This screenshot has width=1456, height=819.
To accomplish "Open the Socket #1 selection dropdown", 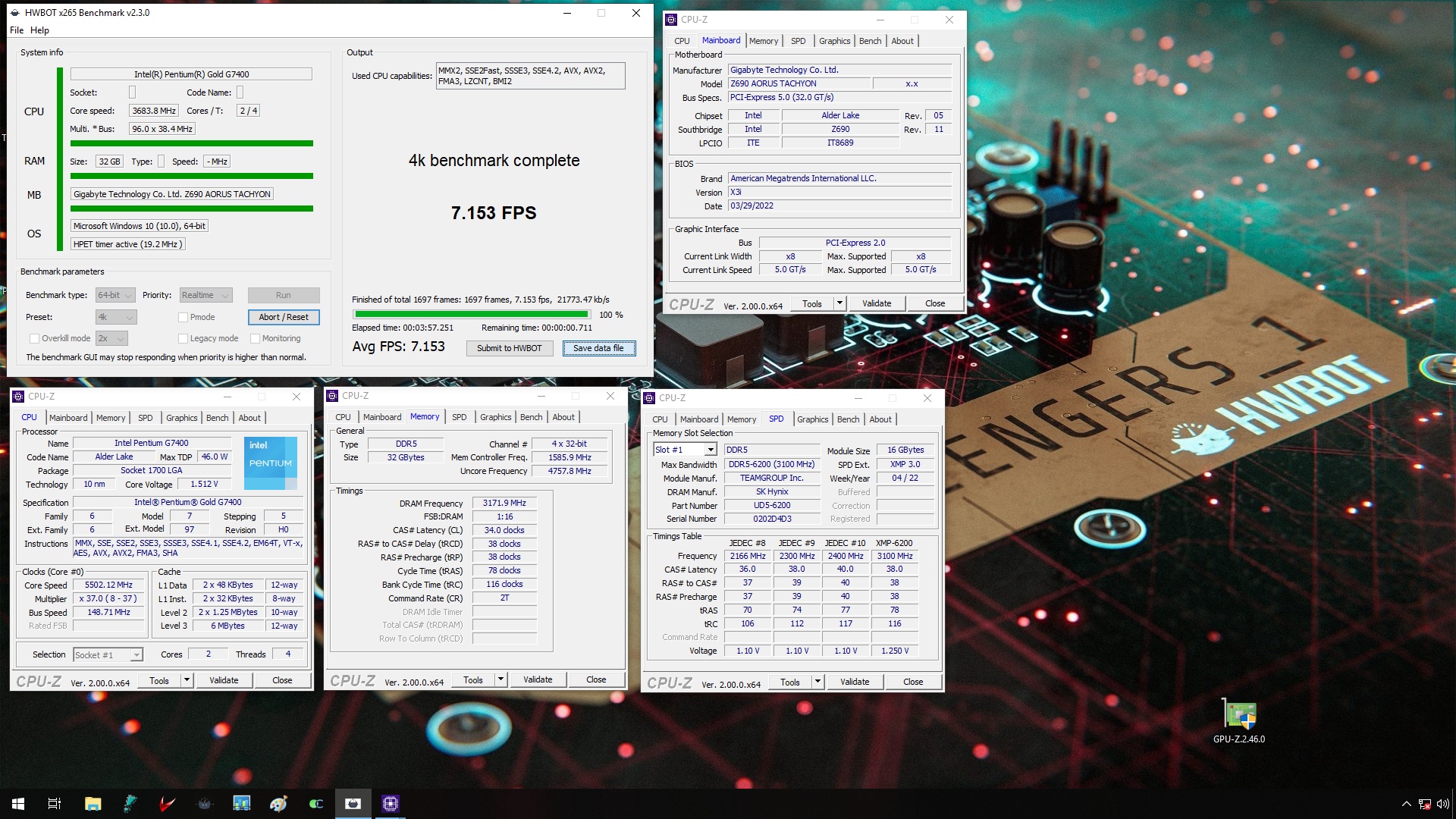I will coord(108,654).
